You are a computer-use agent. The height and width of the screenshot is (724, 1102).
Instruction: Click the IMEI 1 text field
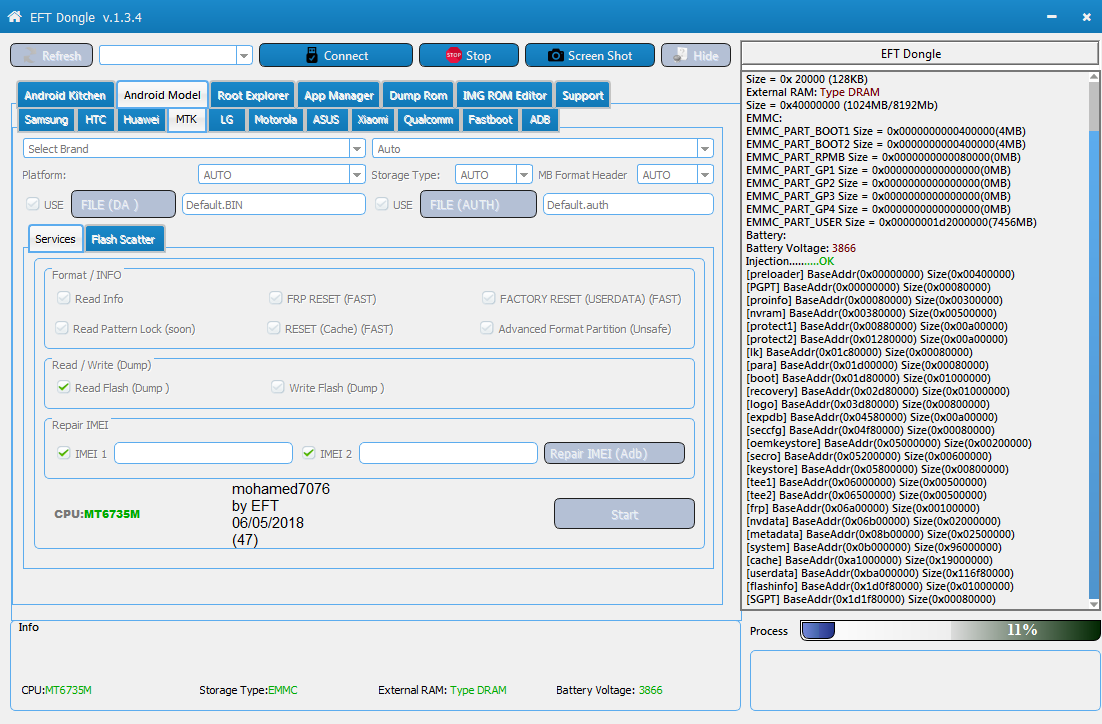coord(203,453)
